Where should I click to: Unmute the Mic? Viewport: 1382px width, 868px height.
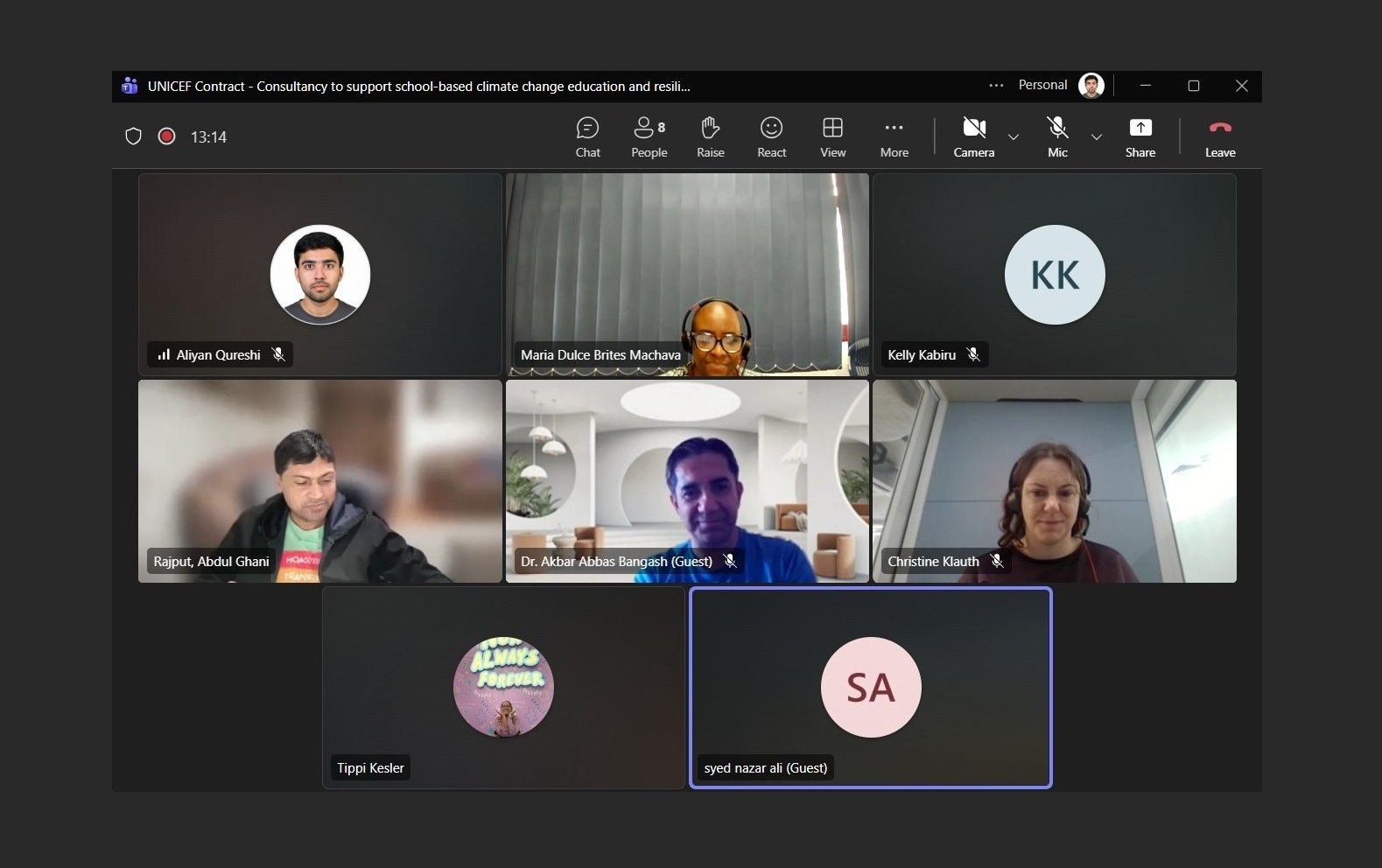click(1057, 137)
